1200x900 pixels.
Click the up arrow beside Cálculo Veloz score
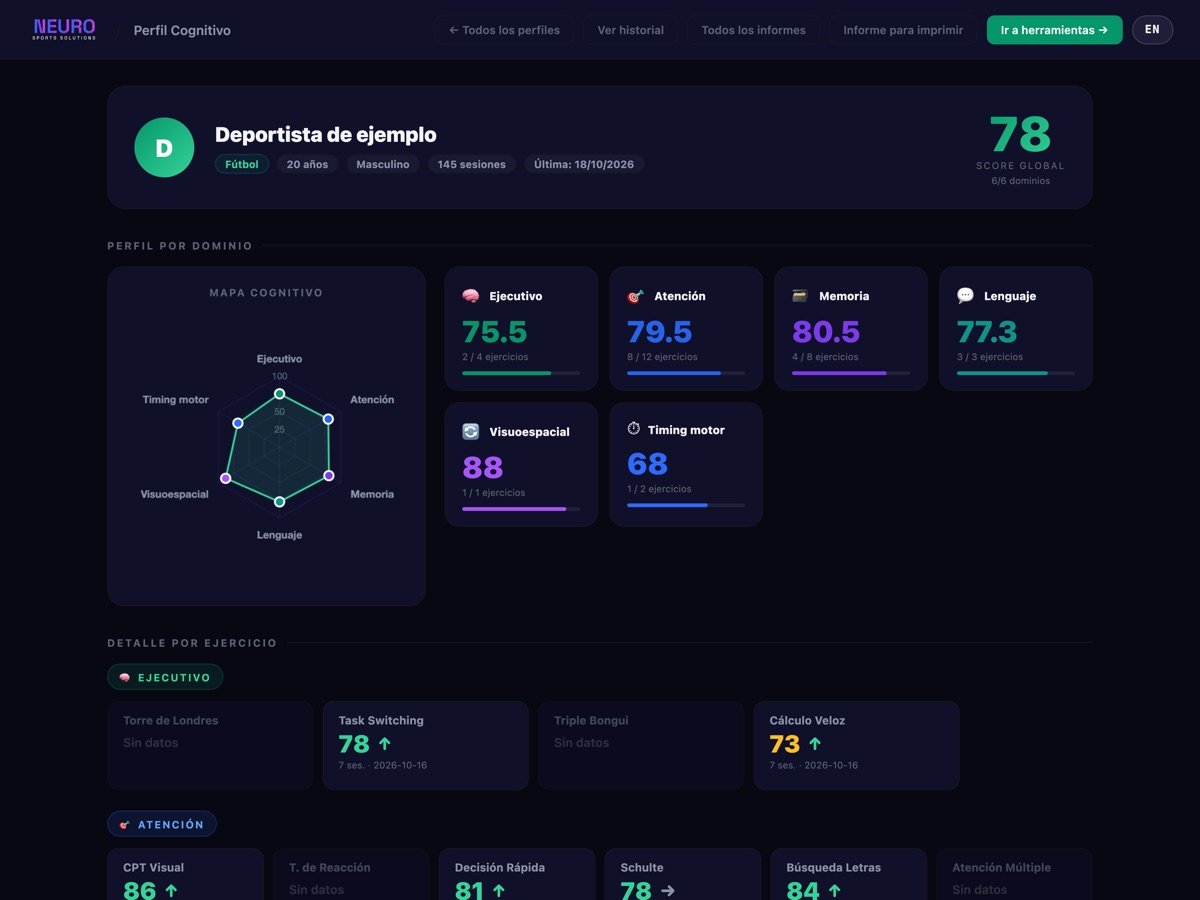815,744
